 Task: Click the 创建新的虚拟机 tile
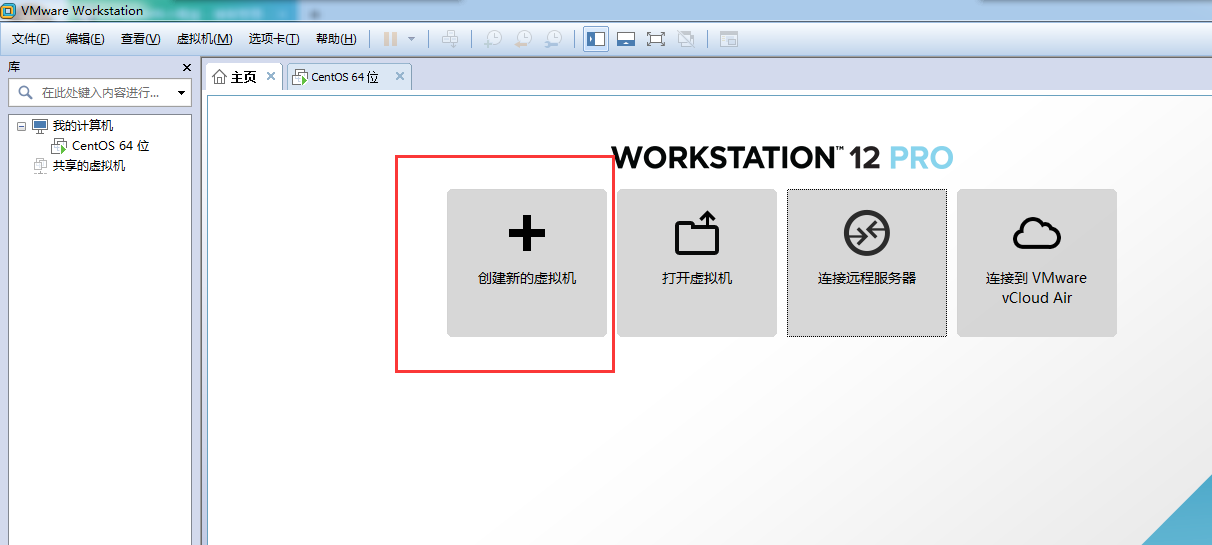point(527,263)
